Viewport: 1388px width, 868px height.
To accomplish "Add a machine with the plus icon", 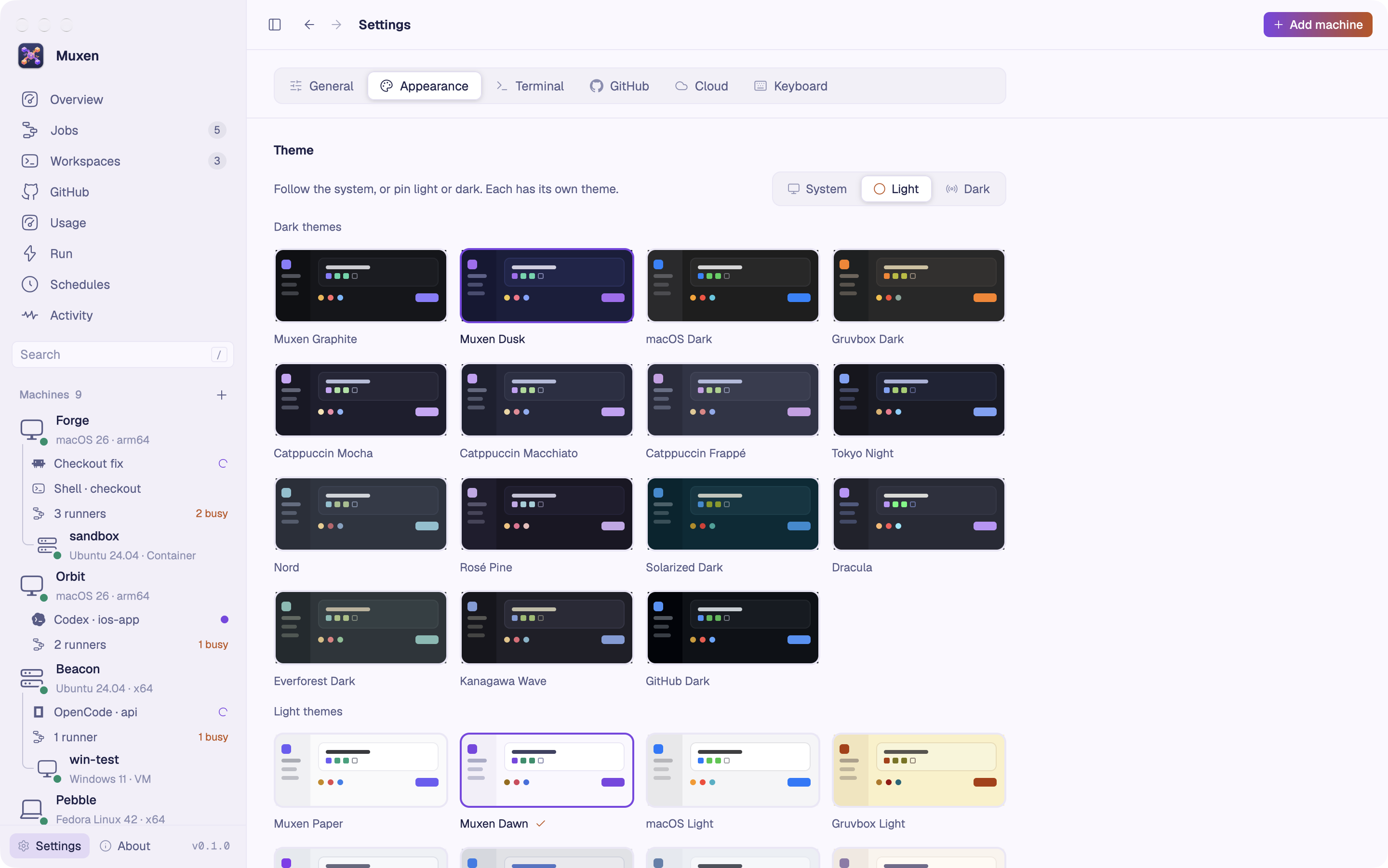I will [222, 395].
